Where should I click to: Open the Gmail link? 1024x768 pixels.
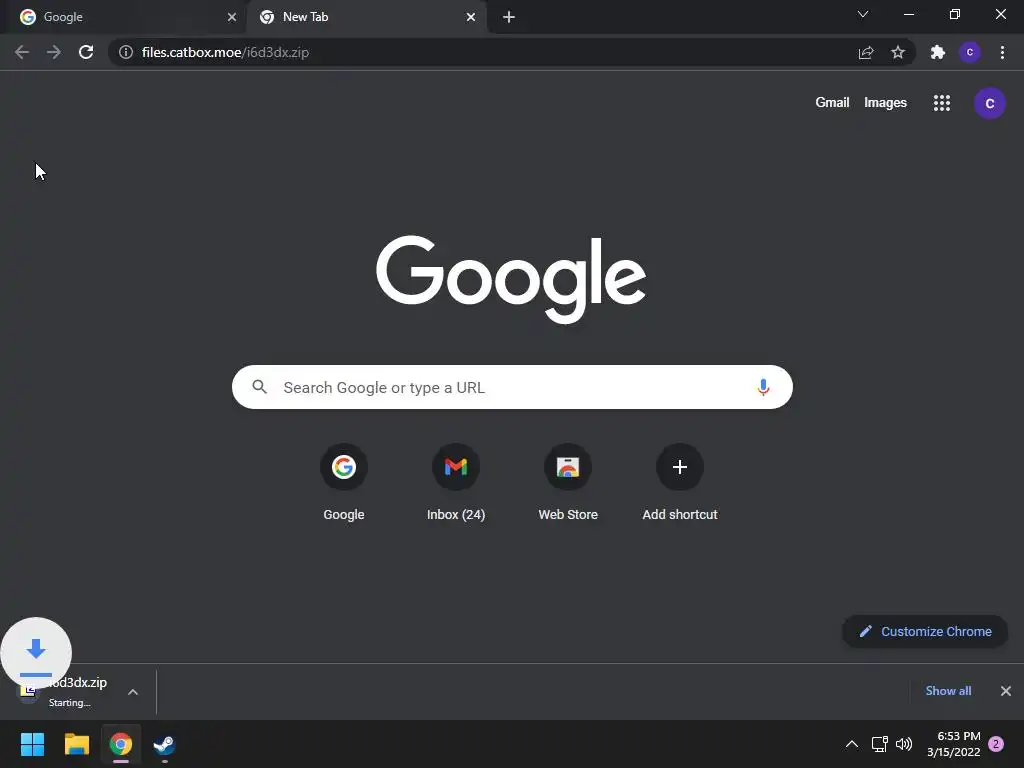point(832,103)
